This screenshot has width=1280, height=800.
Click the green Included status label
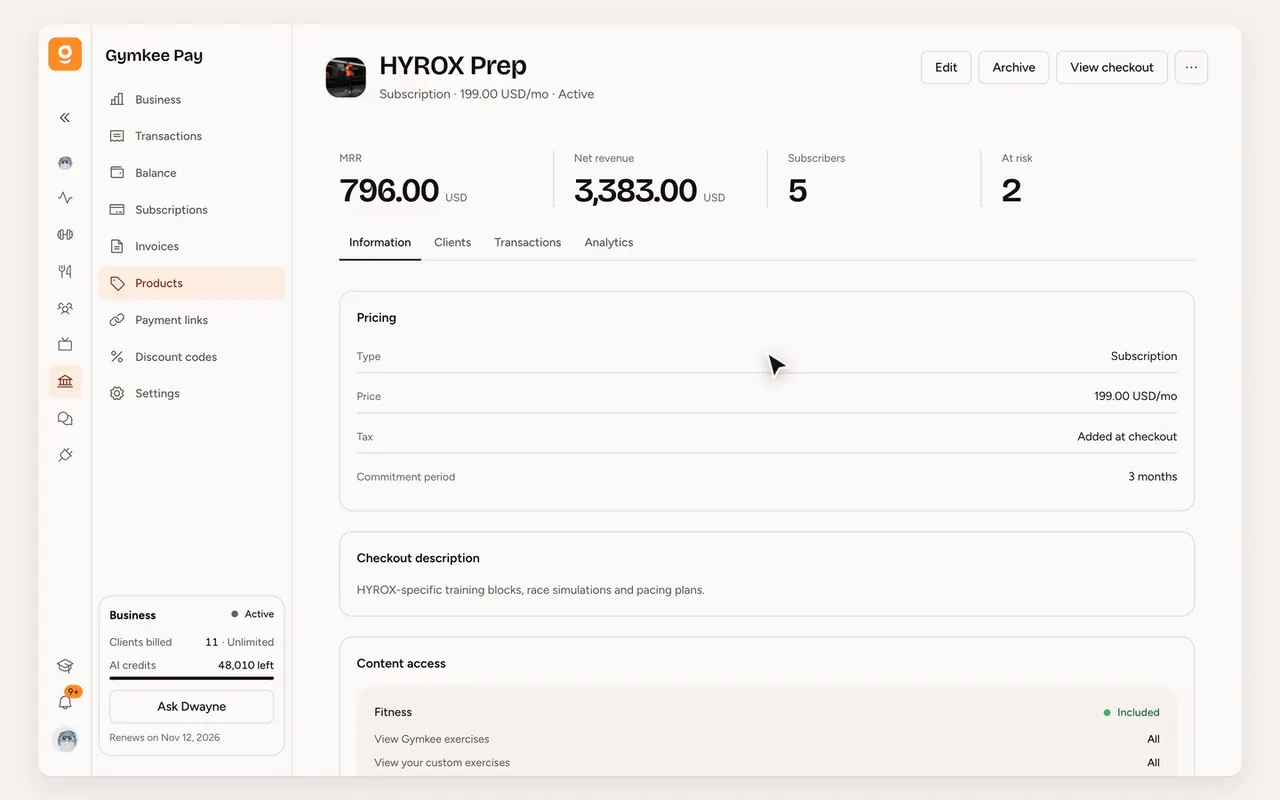coord(1132,713)
